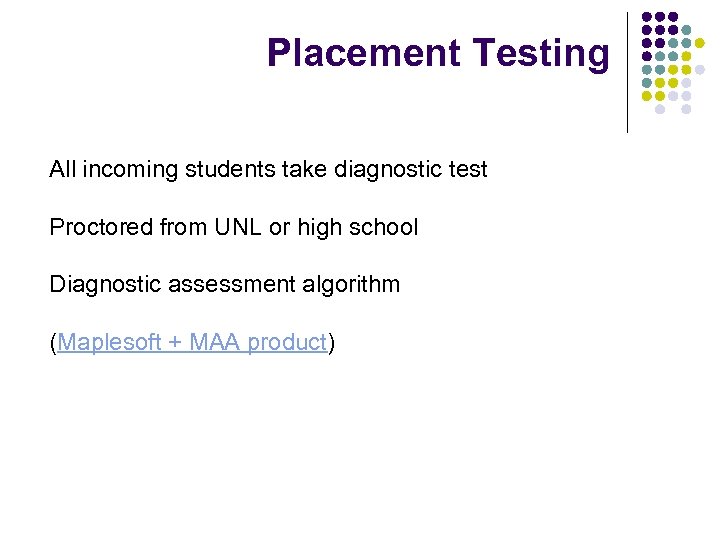Click the top-left purple dot in the grid
The image size is (720, 540).
pyautogui.click(x=646, y=17)
